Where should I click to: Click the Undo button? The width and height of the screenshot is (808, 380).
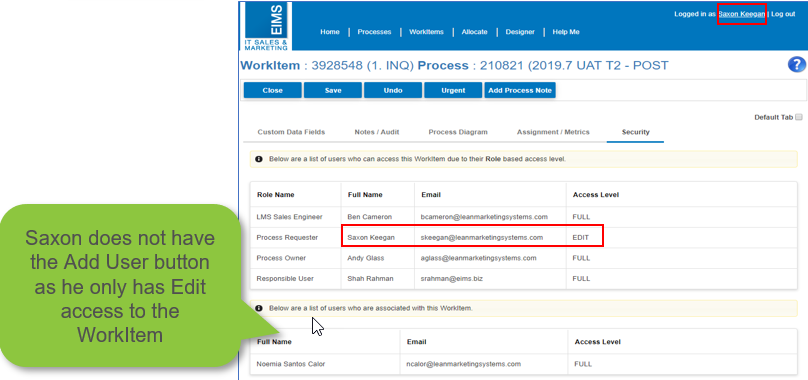(x=393, y=90)
